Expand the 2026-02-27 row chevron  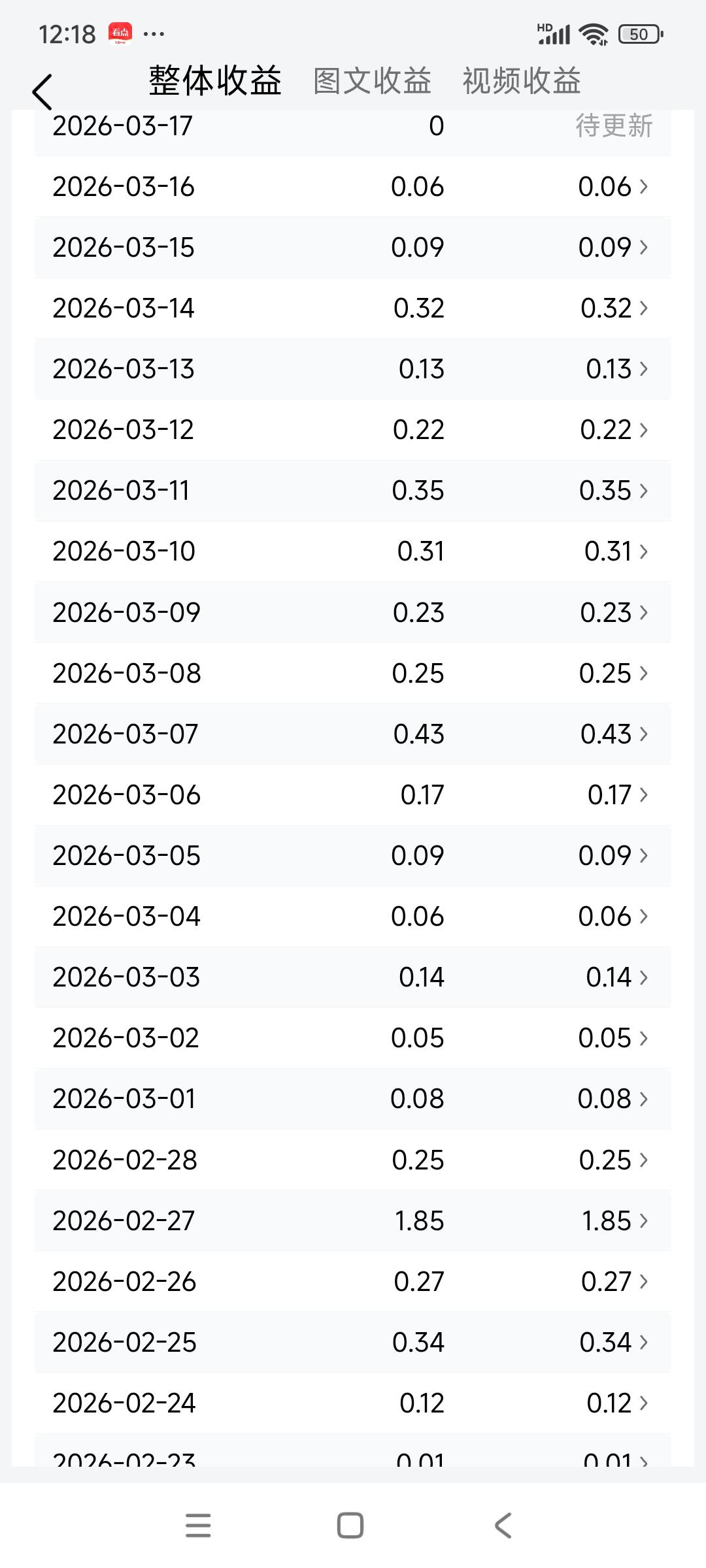644,1220
